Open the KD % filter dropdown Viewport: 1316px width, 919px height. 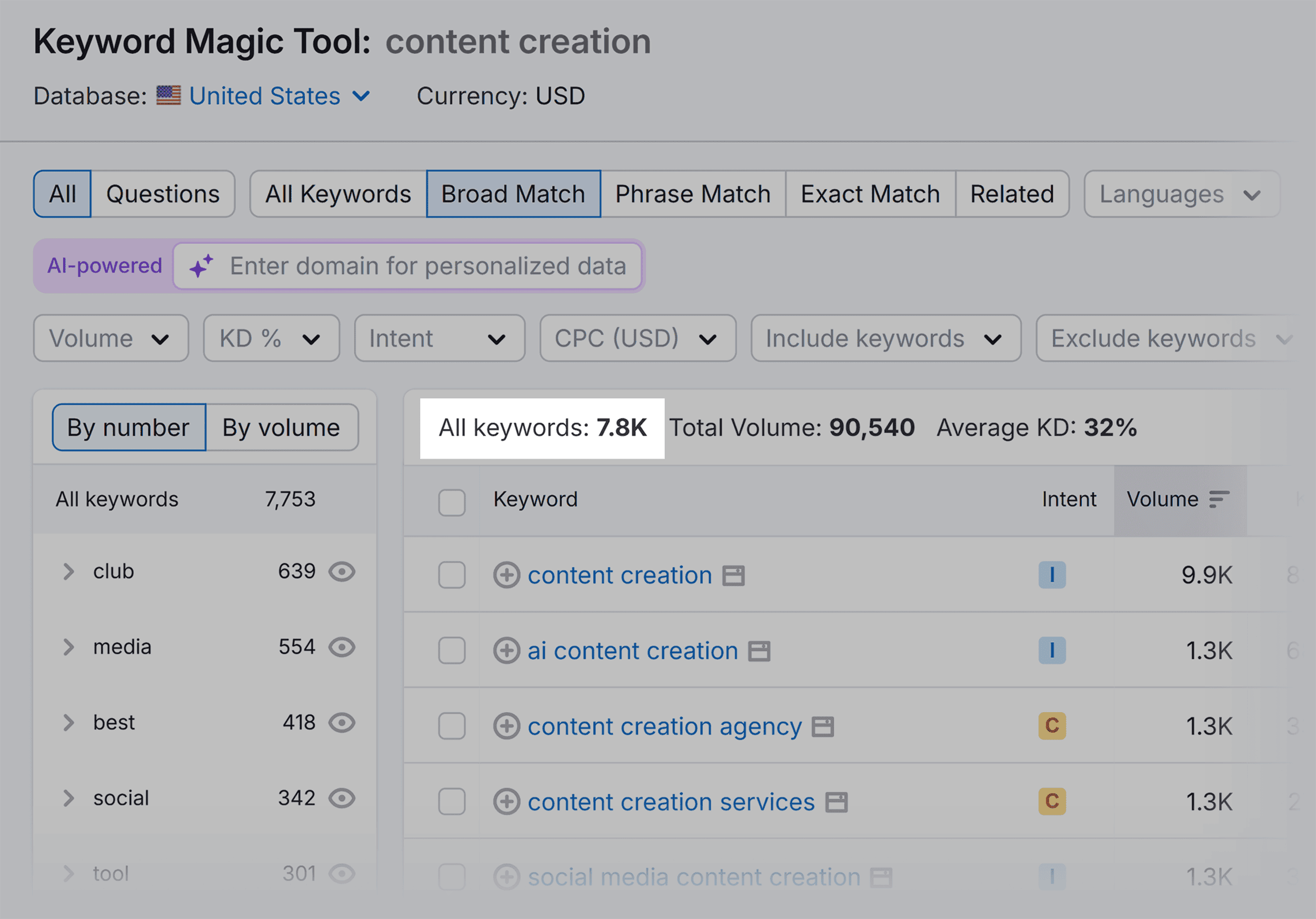coord(271,338)
